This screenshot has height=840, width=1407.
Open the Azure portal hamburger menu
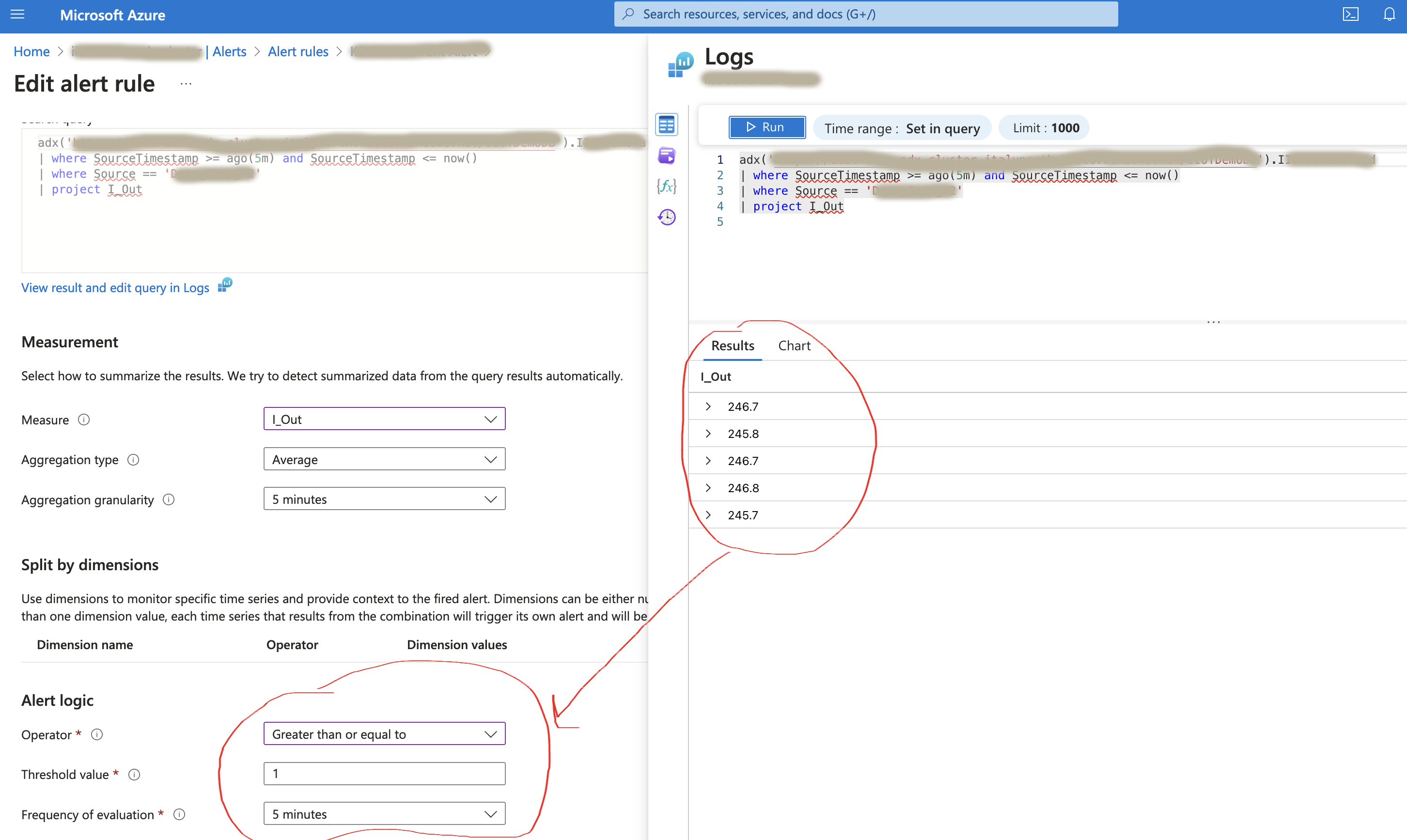[17, 14]
